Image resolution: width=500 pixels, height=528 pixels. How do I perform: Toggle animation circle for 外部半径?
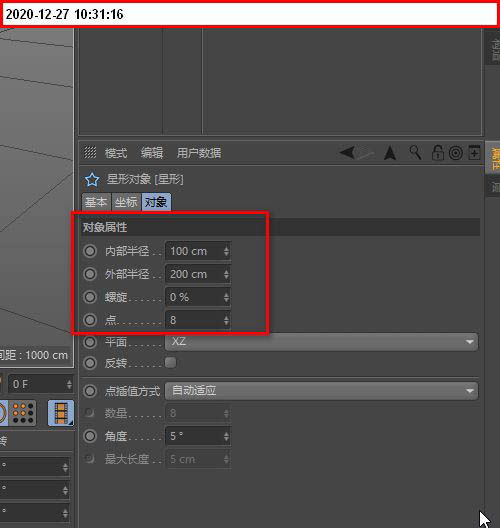[90, 274]
